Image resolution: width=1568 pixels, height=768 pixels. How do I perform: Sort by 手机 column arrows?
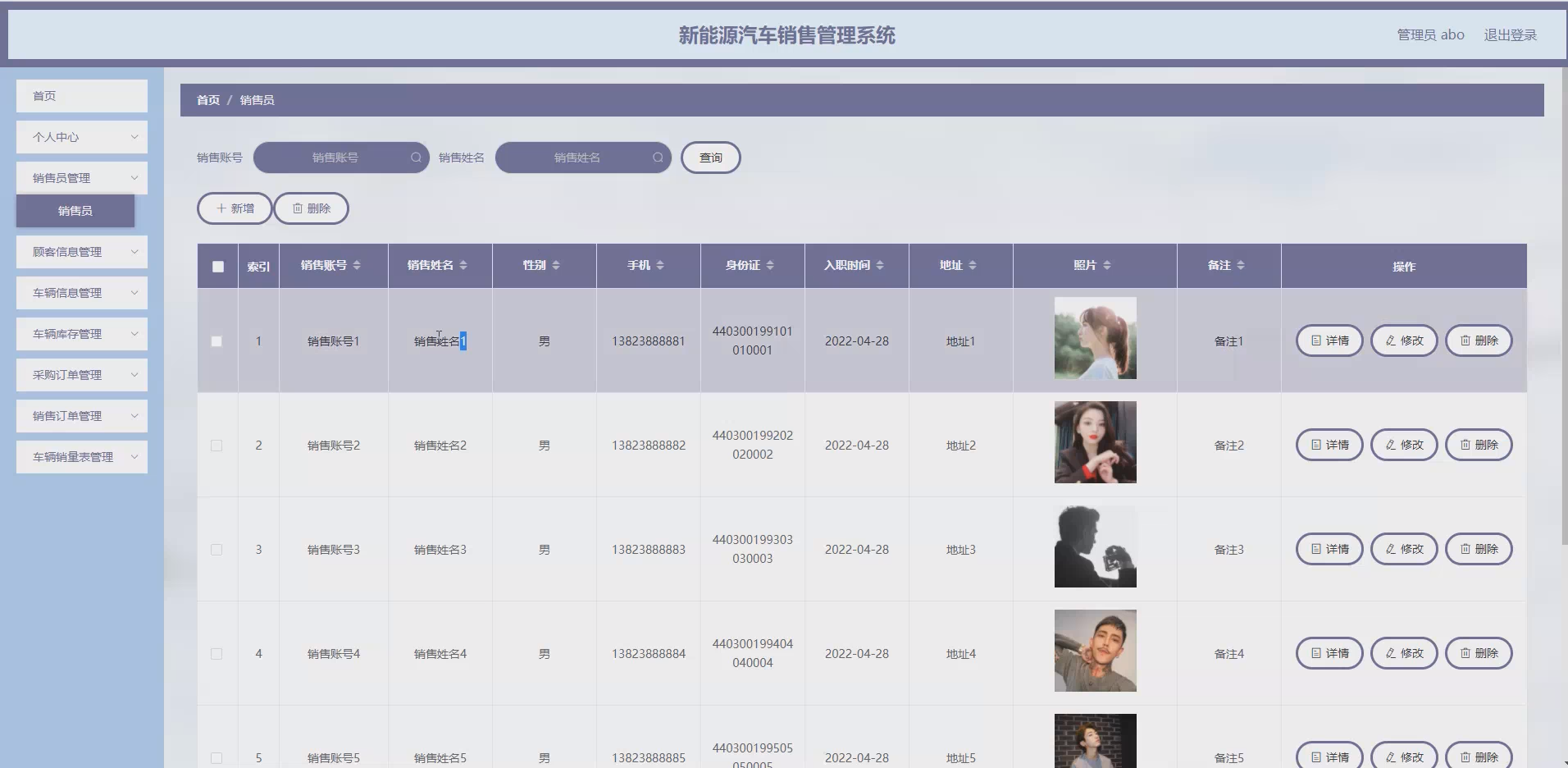pyautogui.click(x=660, y=265)
